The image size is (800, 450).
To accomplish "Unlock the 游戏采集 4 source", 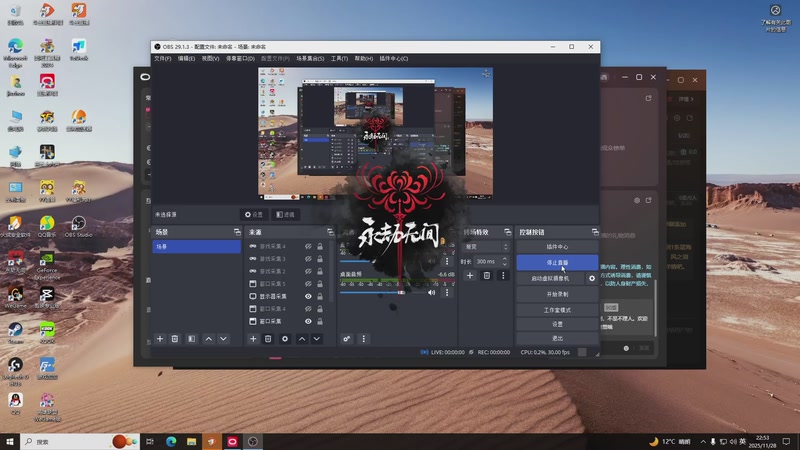I will click(x=320, y=246).
